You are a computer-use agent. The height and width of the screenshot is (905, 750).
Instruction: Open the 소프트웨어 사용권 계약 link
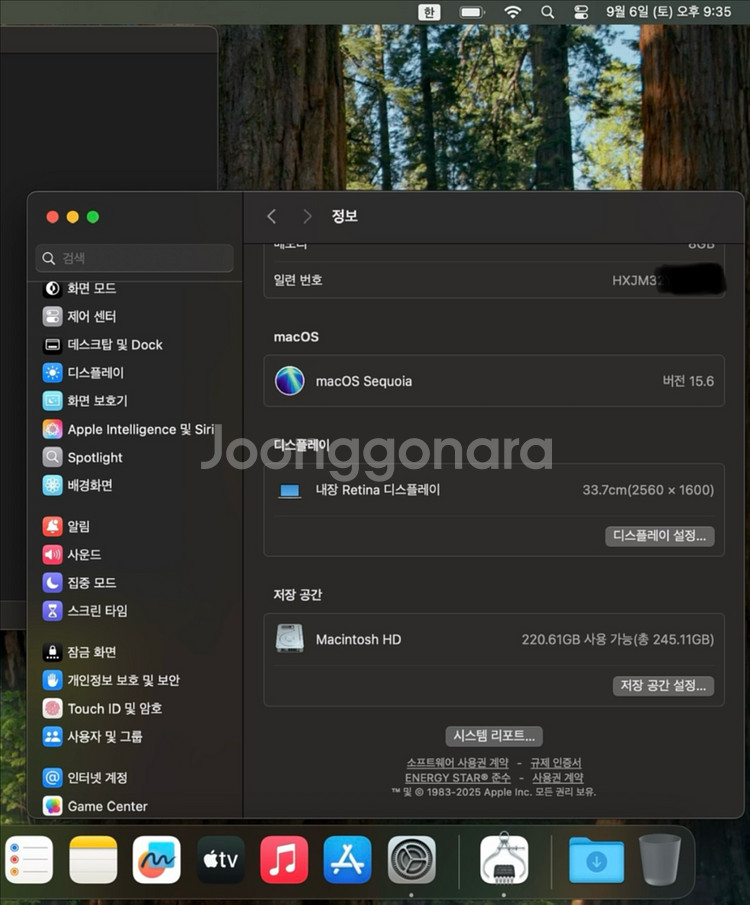458,763
